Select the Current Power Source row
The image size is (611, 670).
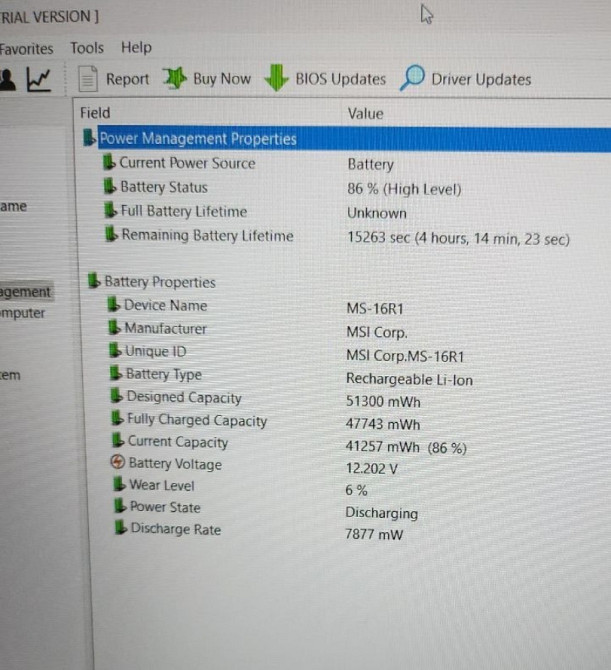187,163
